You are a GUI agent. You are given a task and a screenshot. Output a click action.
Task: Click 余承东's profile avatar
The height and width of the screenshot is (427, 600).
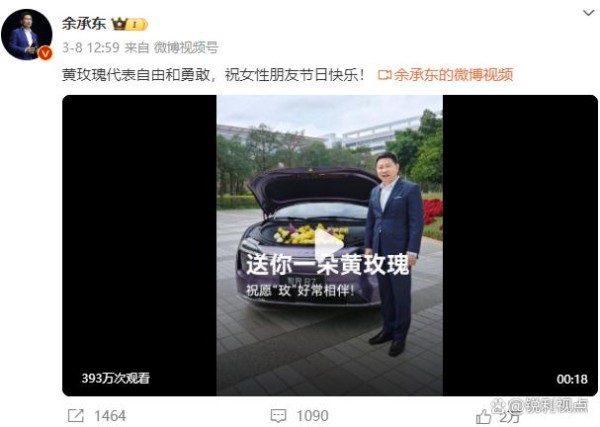point(26,35)
